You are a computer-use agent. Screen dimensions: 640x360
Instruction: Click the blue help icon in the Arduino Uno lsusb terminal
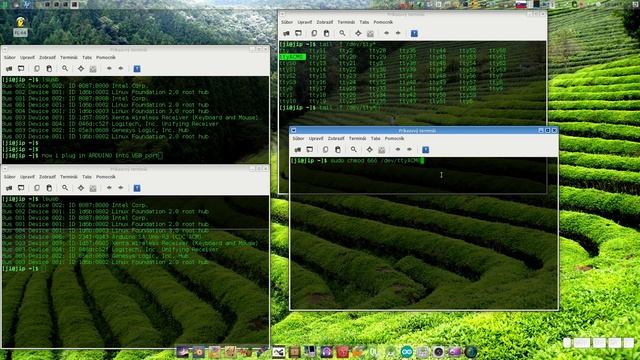click(x=137, y=188)
